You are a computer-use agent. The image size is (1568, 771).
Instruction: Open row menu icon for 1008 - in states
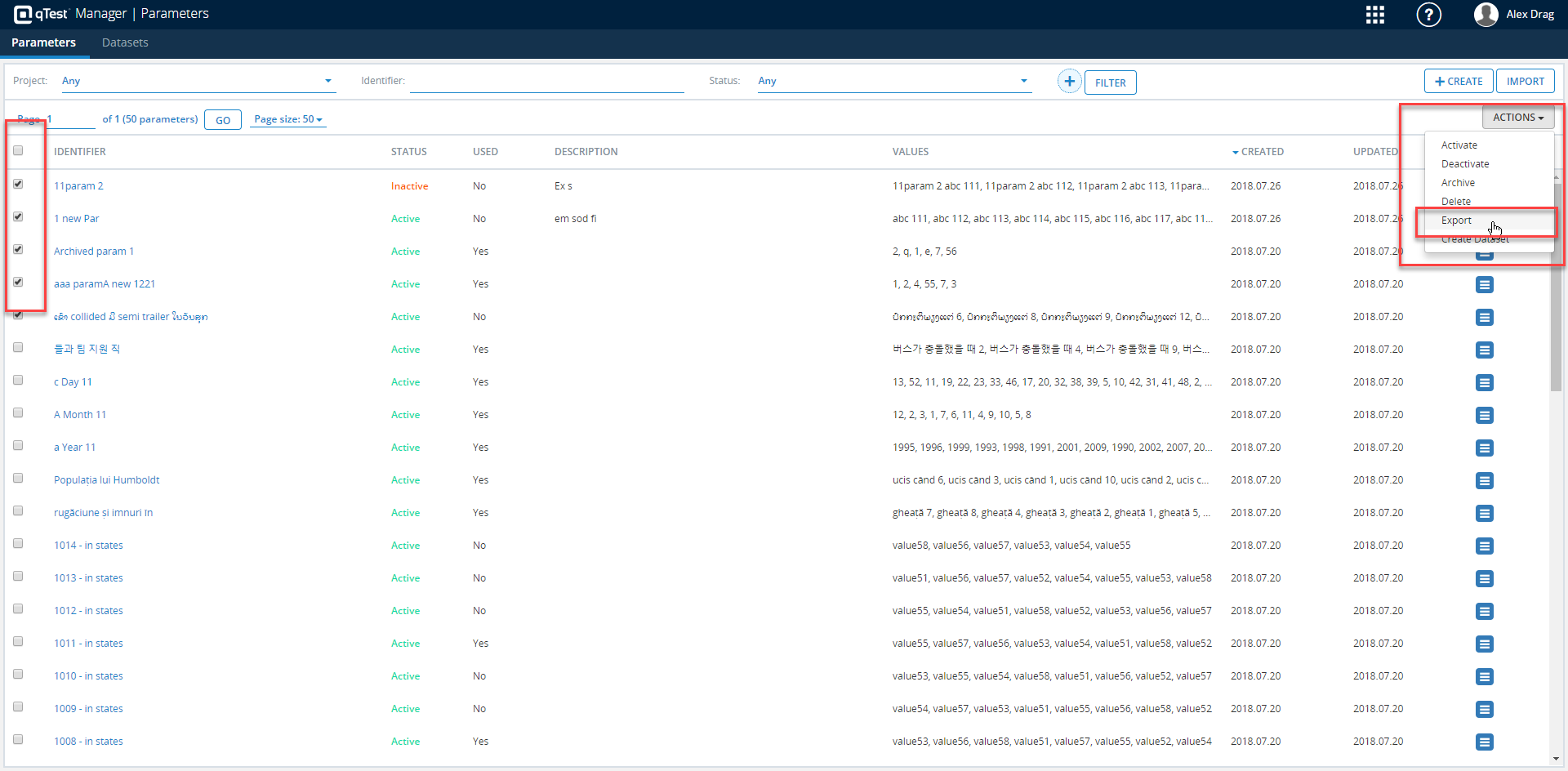coord(1484,742)
